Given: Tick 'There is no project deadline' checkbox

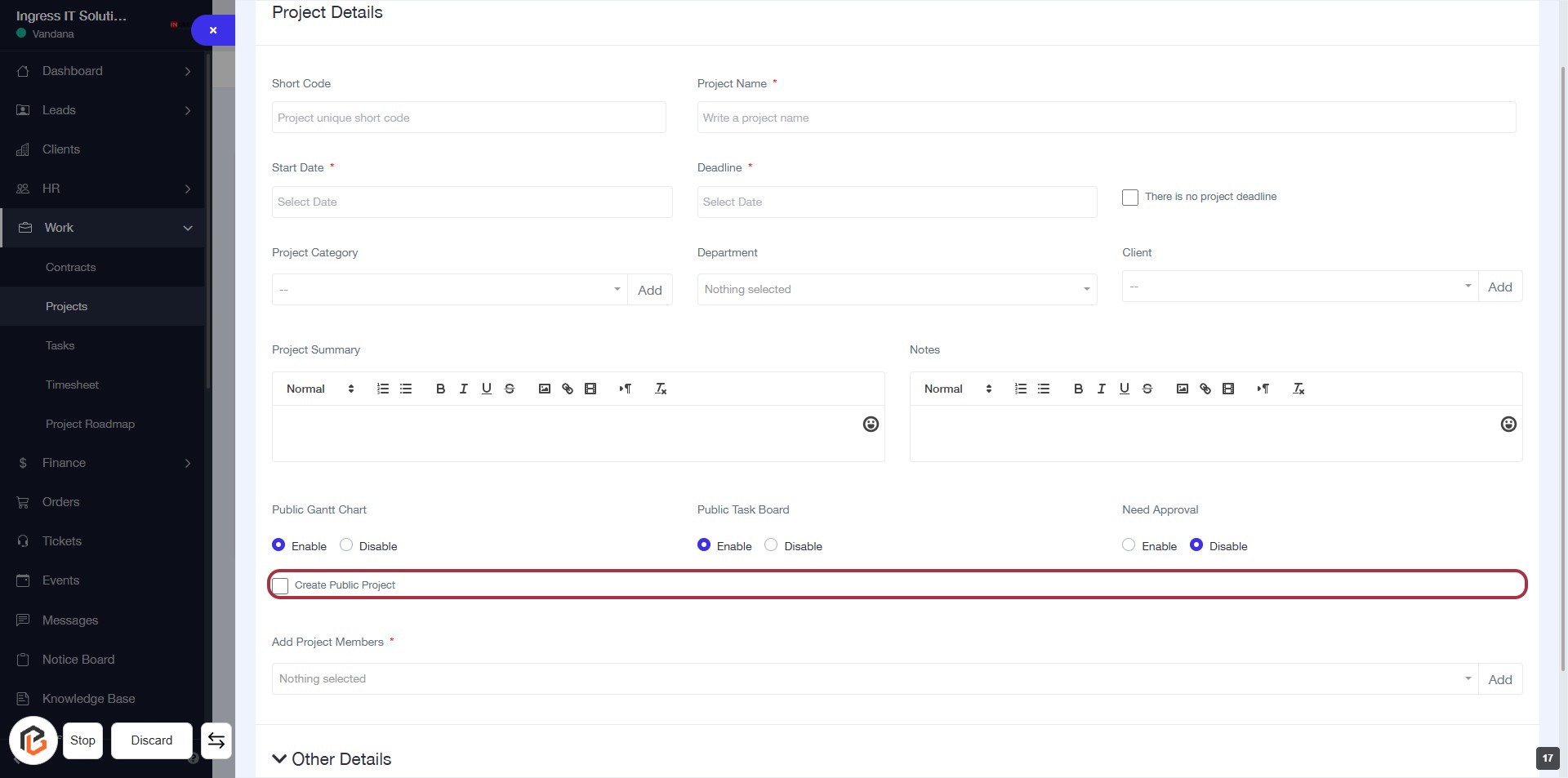Looking at the screenshot, I should (1130, 198).
